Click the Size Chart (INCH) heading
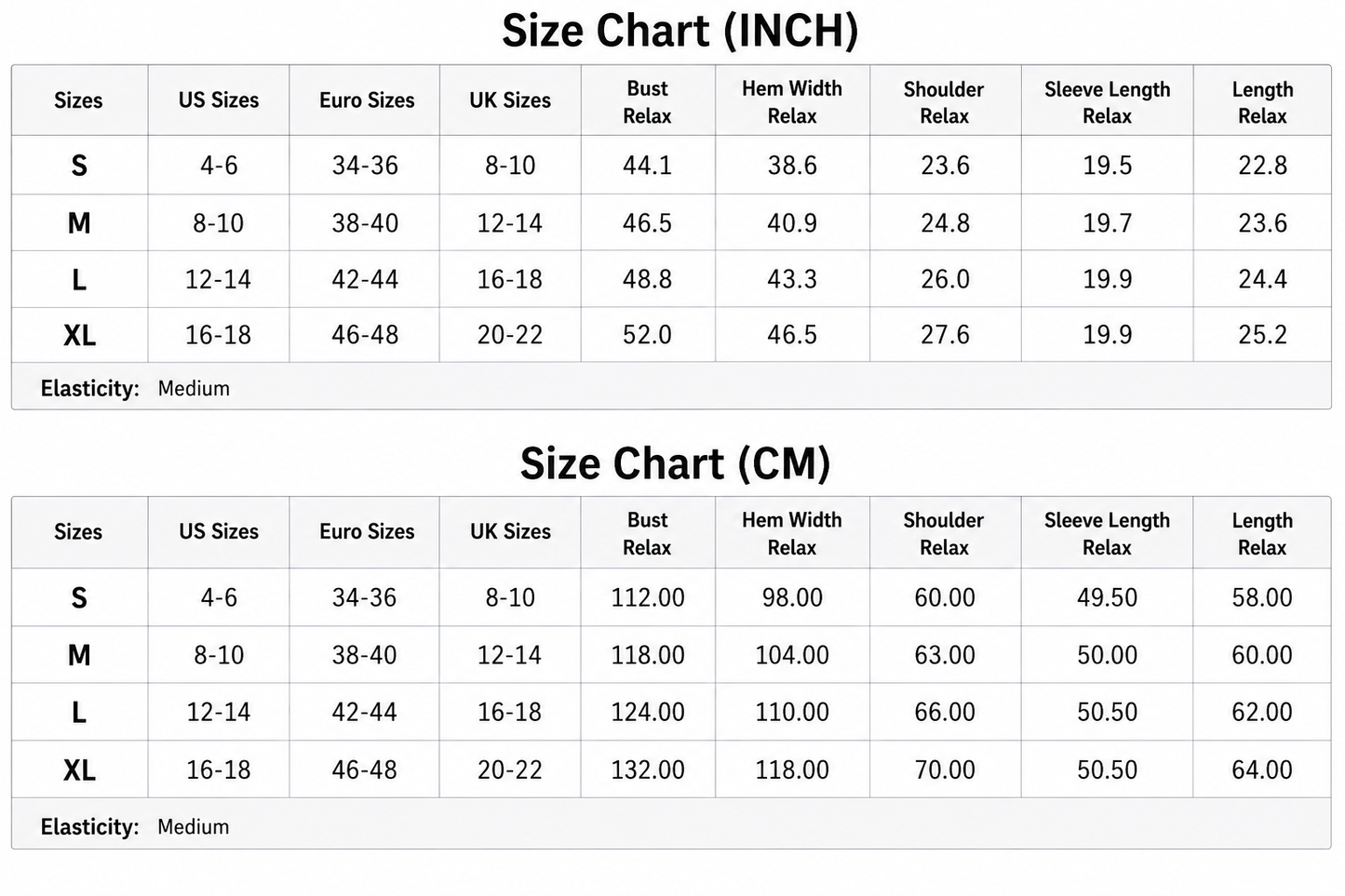Screen dimensions: 1345x896 679,31
